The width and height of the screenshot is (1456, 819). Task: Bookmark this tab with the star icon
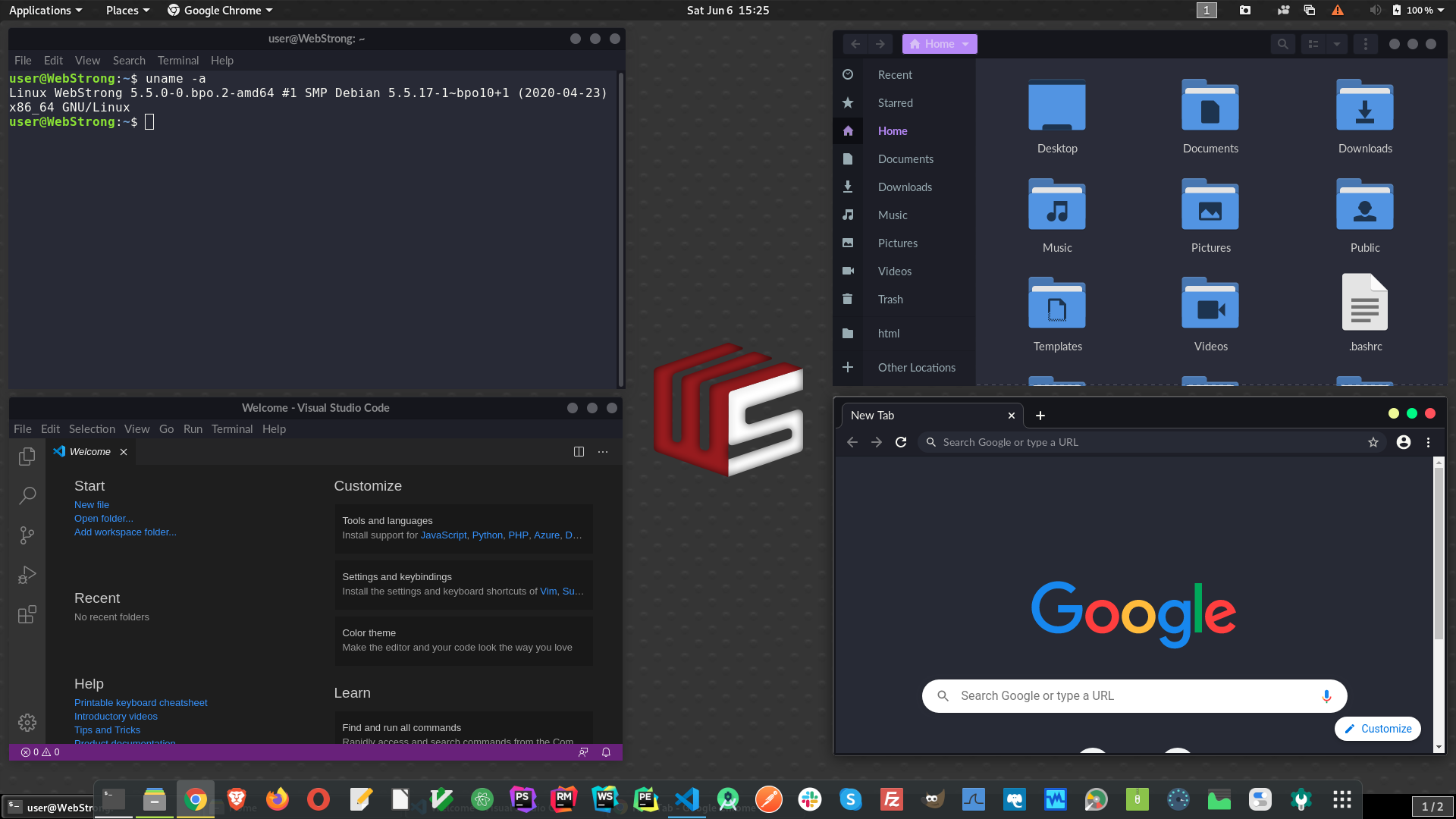(x=1373, y=442)
